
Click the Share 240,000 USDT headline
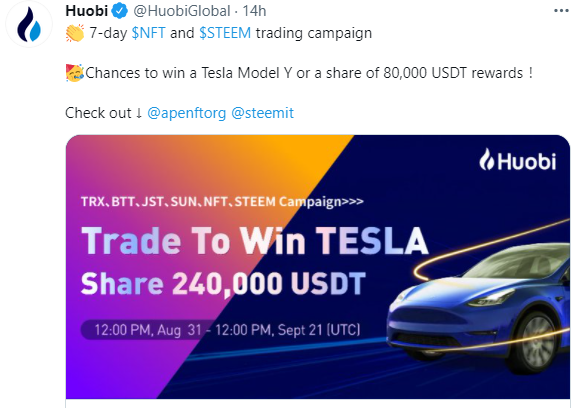[223, 284]
